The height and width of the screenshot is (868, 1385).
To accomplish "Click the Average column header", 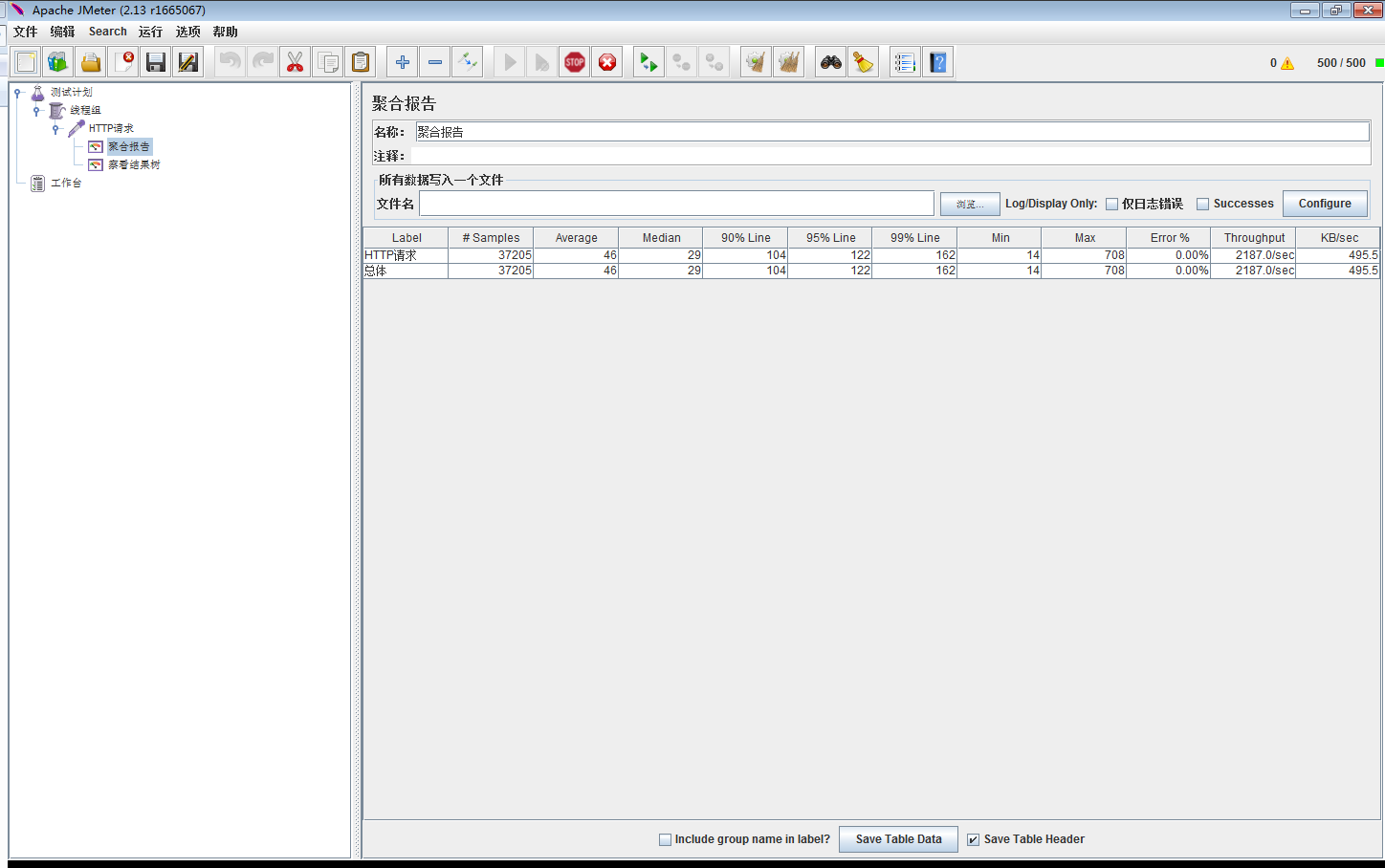I will coord(576,238).
